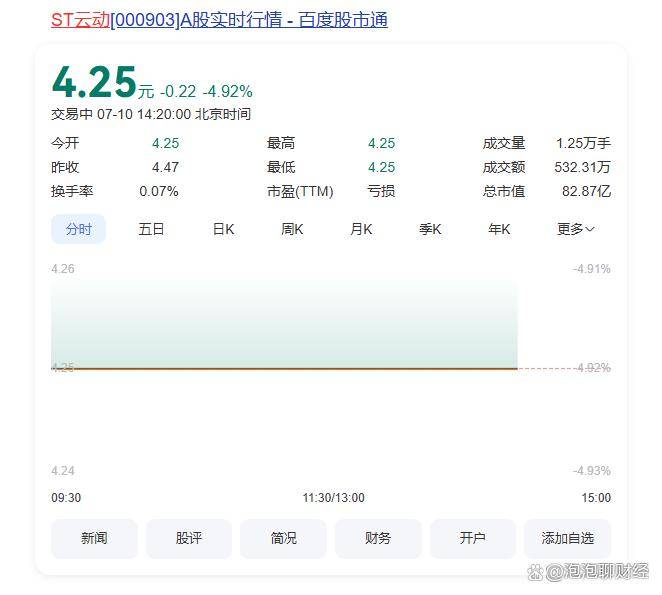
Task: Click the 最低 value 4.25
Action: (382, 167)
